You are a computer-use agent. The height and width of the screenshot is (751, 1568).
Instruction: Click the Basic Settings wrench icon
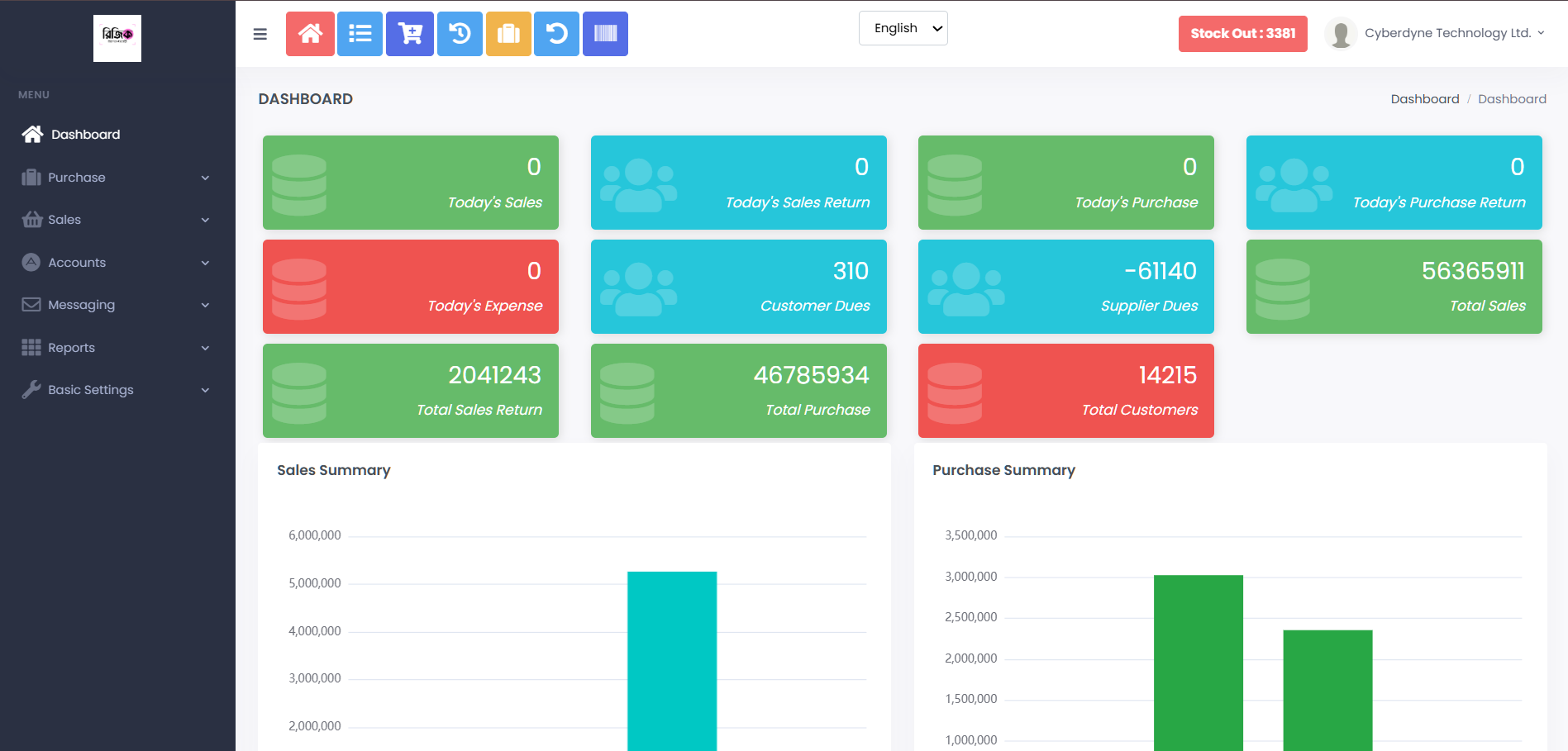coord(31,390)
